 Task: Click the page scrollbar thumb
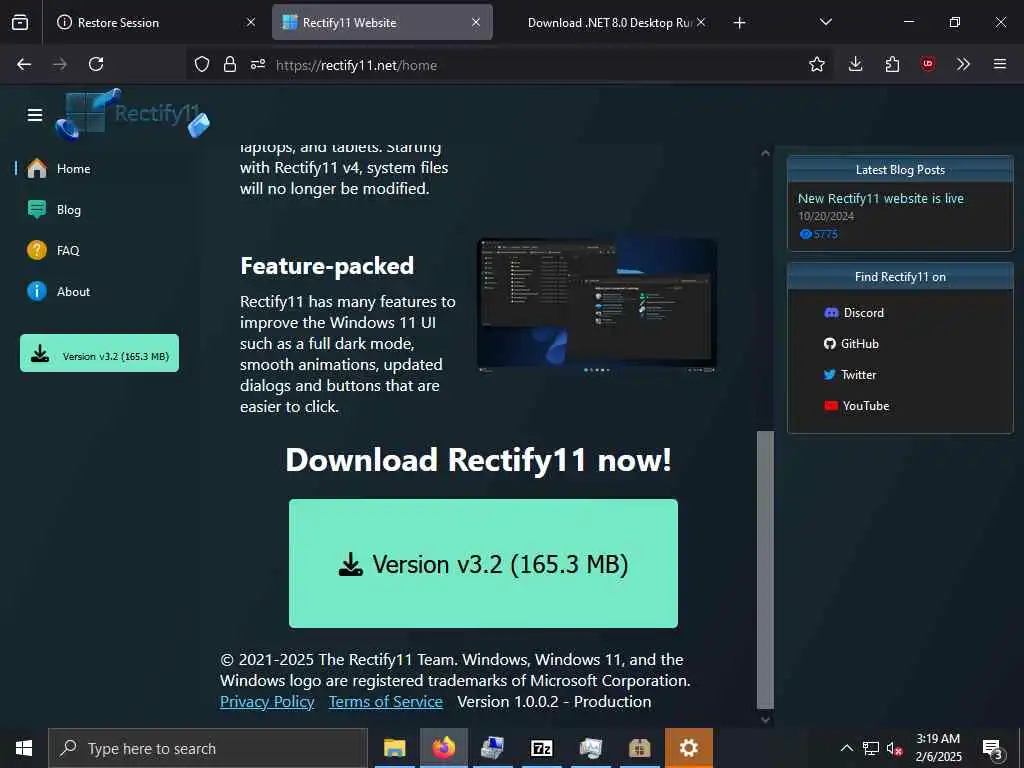[765, 569]
